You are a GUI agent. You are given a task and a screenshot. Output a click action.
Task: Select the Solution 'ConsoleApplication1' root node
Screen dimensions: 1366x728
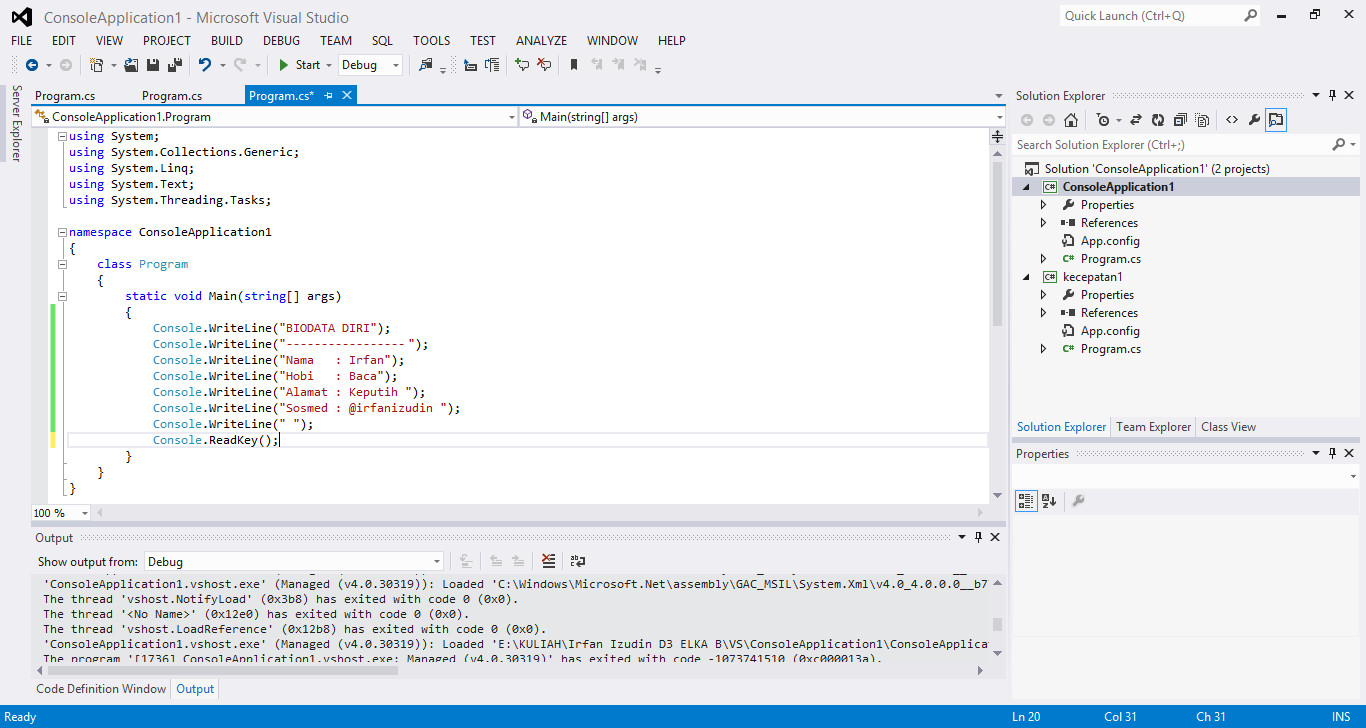coord(1157,169)
